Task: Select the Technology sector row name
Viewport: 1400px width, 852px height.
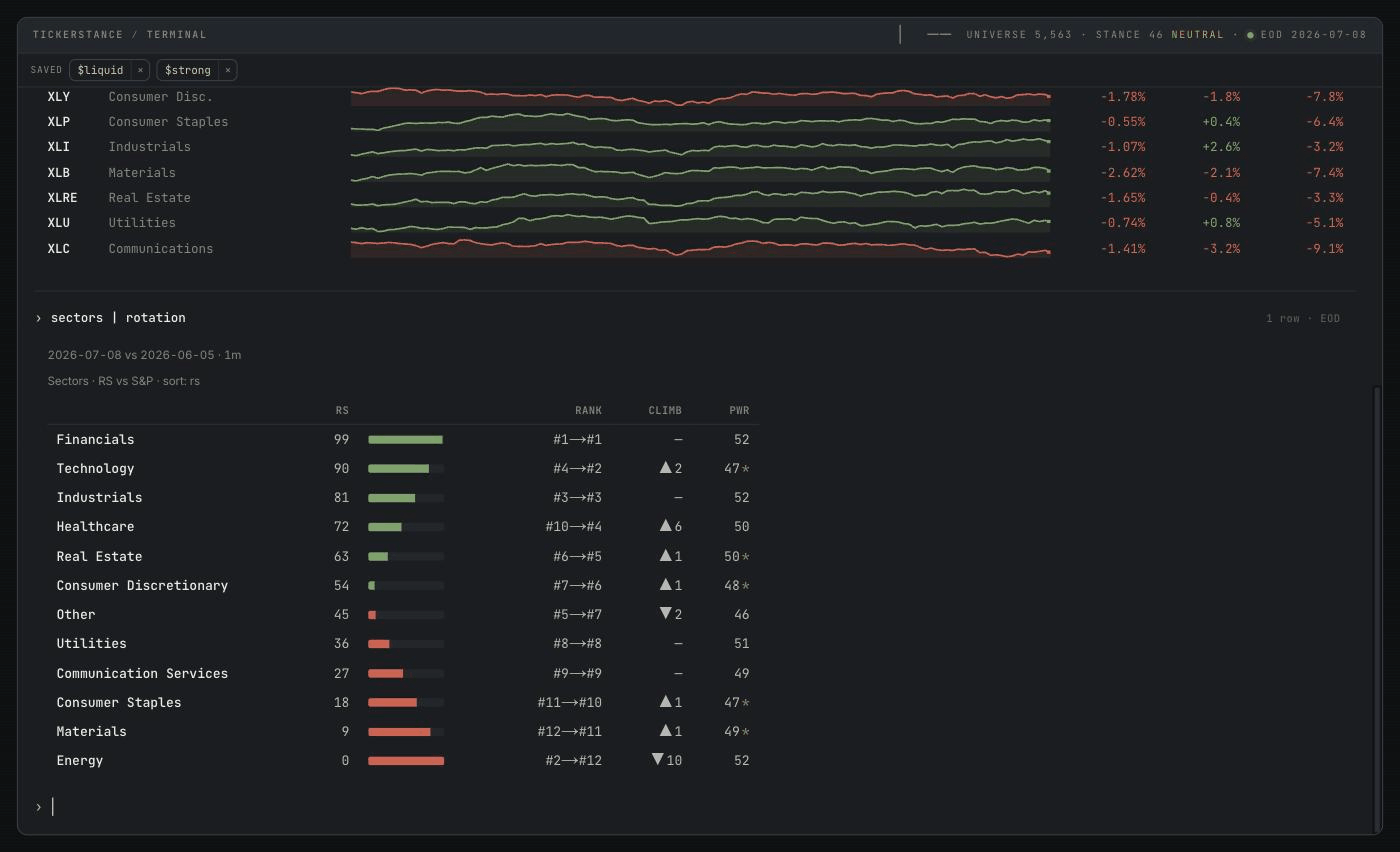Action: click(95, 469)
